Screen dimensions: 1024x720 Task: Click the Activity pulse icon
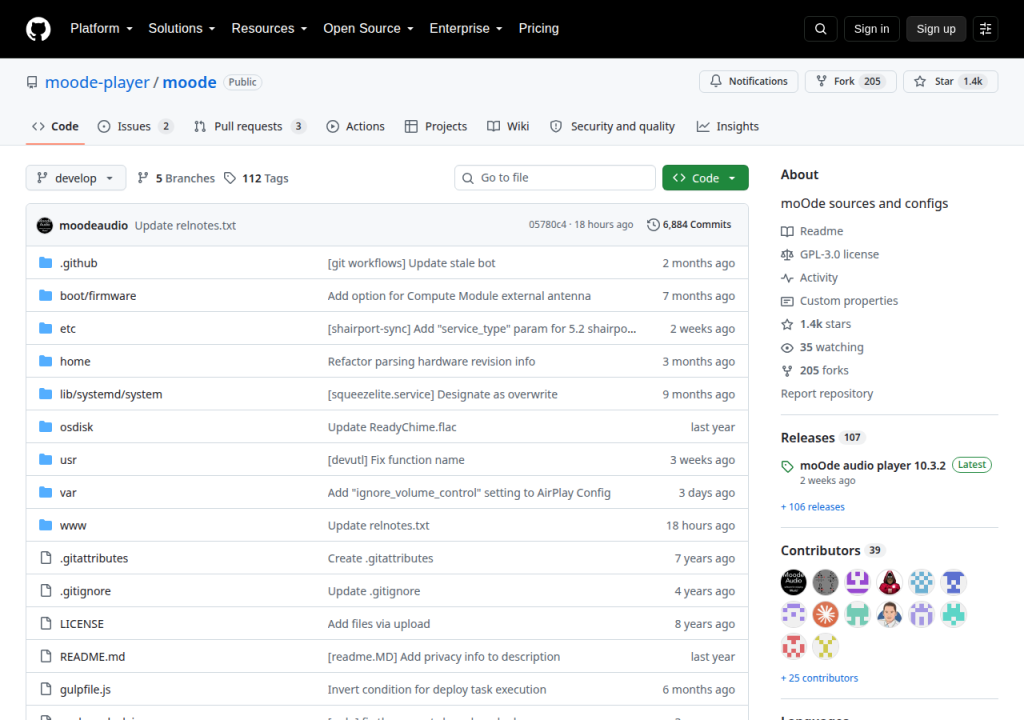tap(787, 278)
